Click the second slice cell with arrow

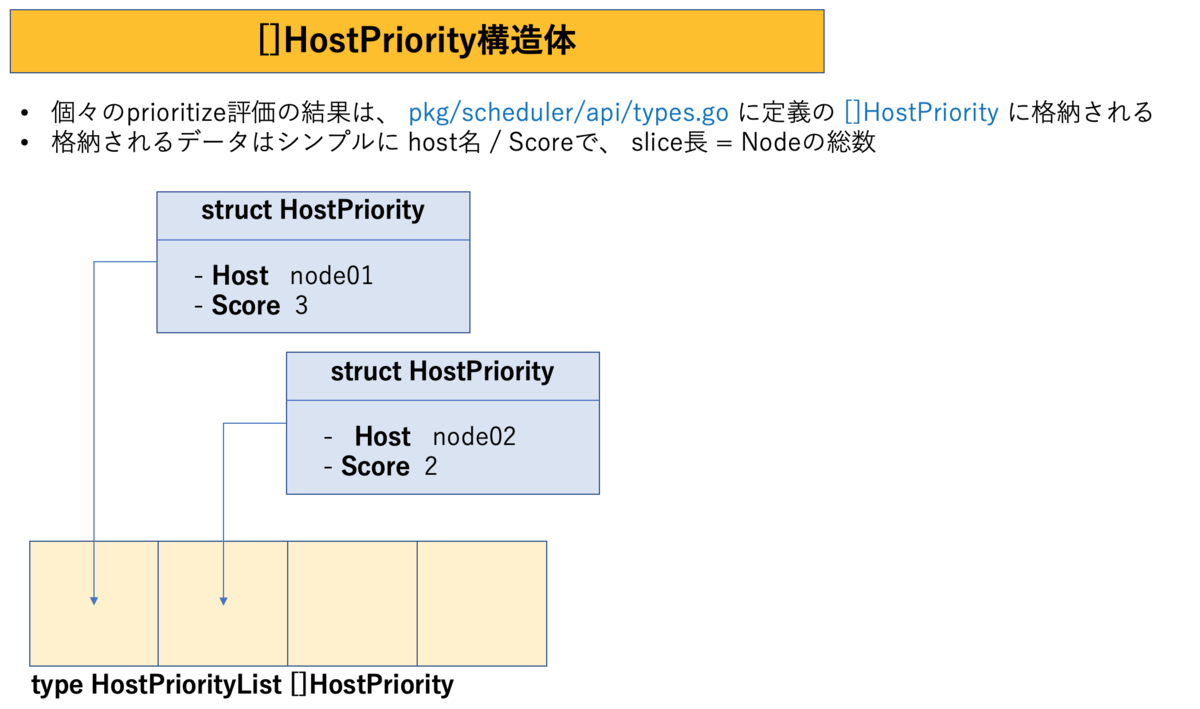point(223,603)
